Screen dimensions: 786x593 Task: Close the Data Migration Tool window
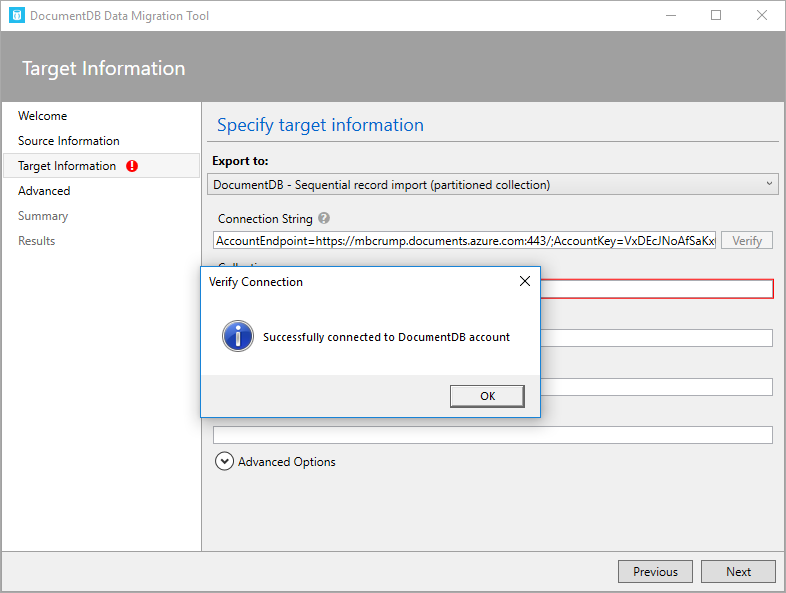(761, 16)
